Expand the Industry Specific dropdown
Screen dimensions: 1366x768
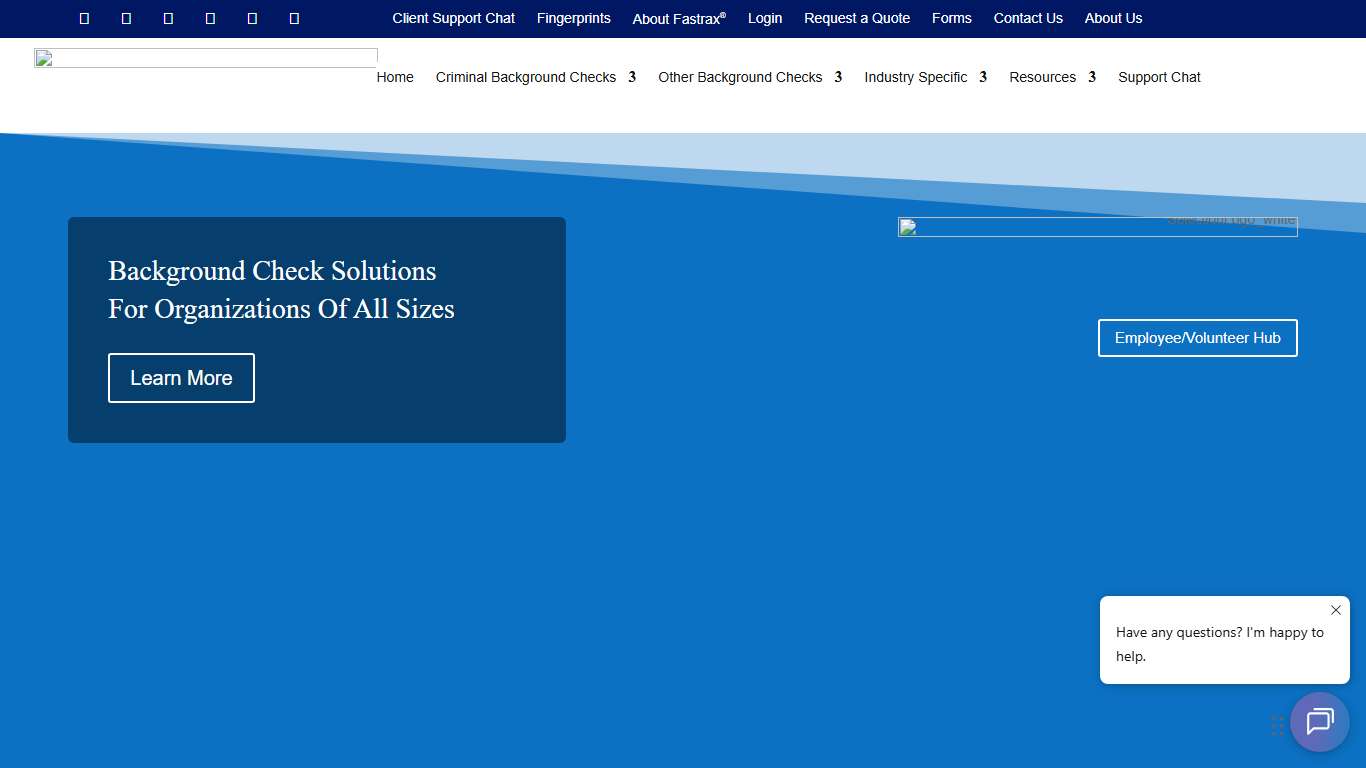pyautogui.click(x=915, y=77)
